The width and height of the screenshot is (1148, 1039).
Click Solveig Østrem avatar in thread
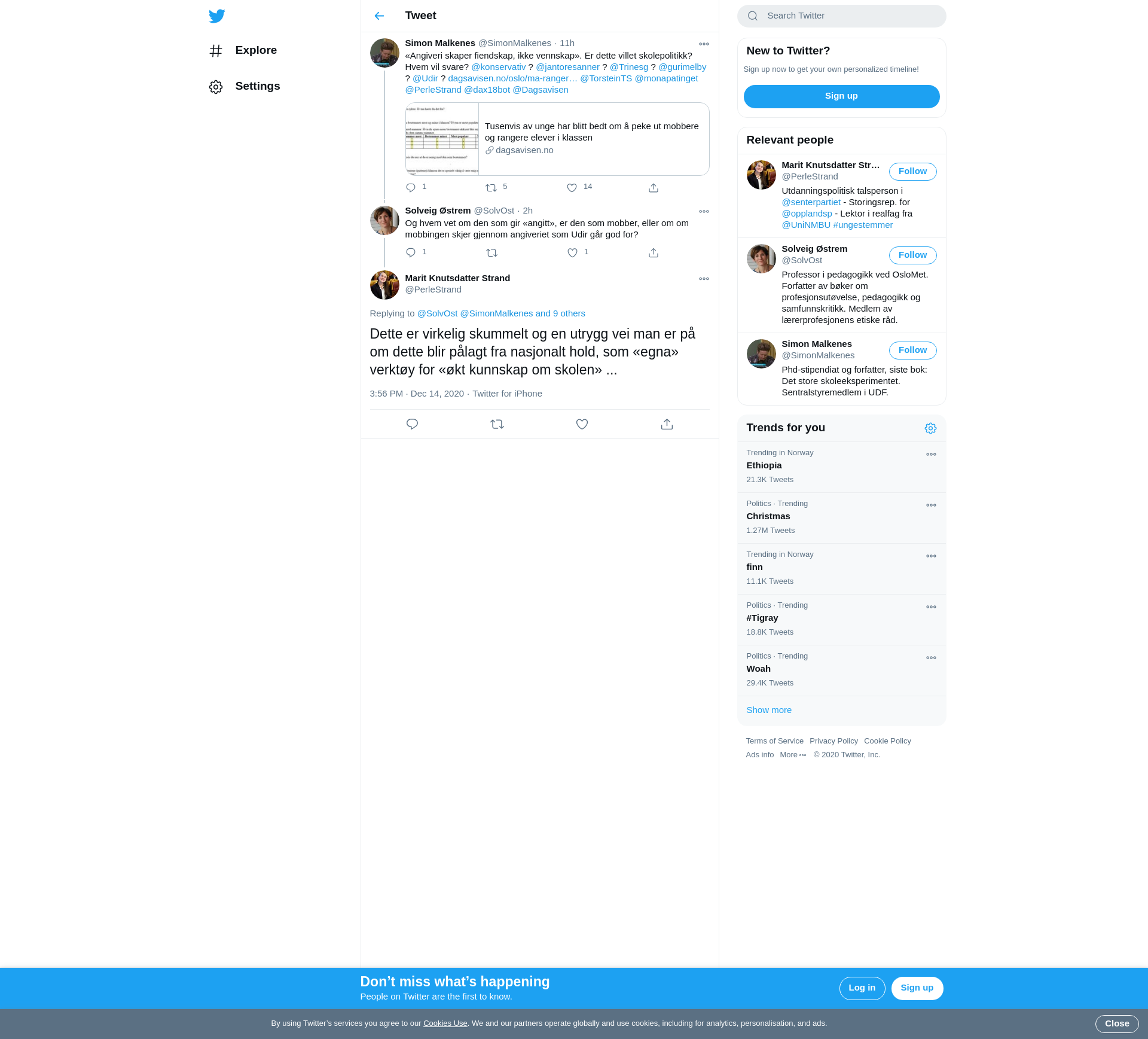pyautogui.click(x=384, y=221)
